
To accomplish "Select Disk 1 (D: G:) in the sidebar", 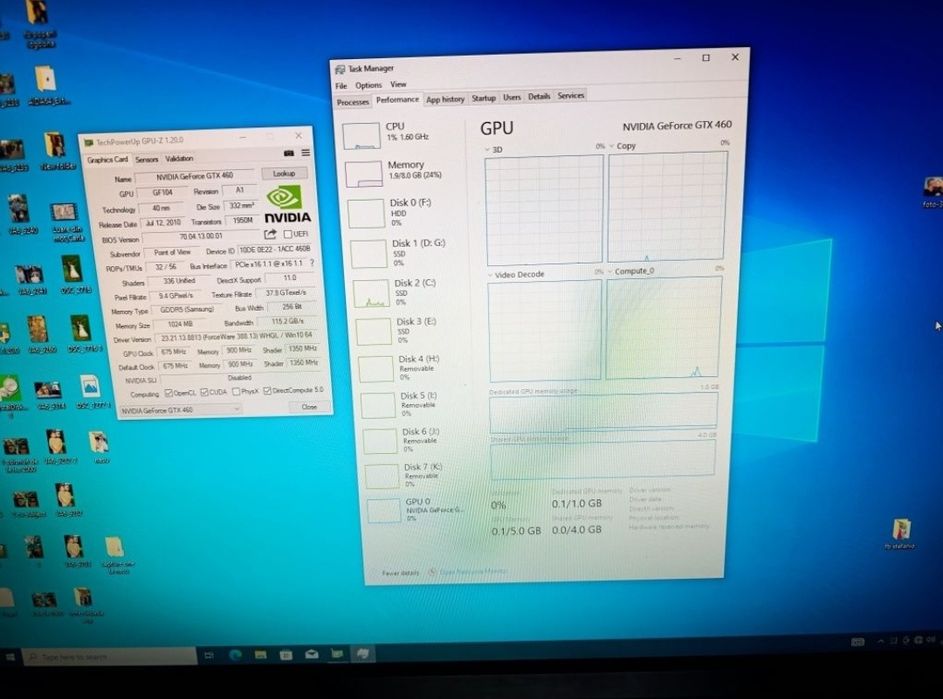I will (409, 253).
